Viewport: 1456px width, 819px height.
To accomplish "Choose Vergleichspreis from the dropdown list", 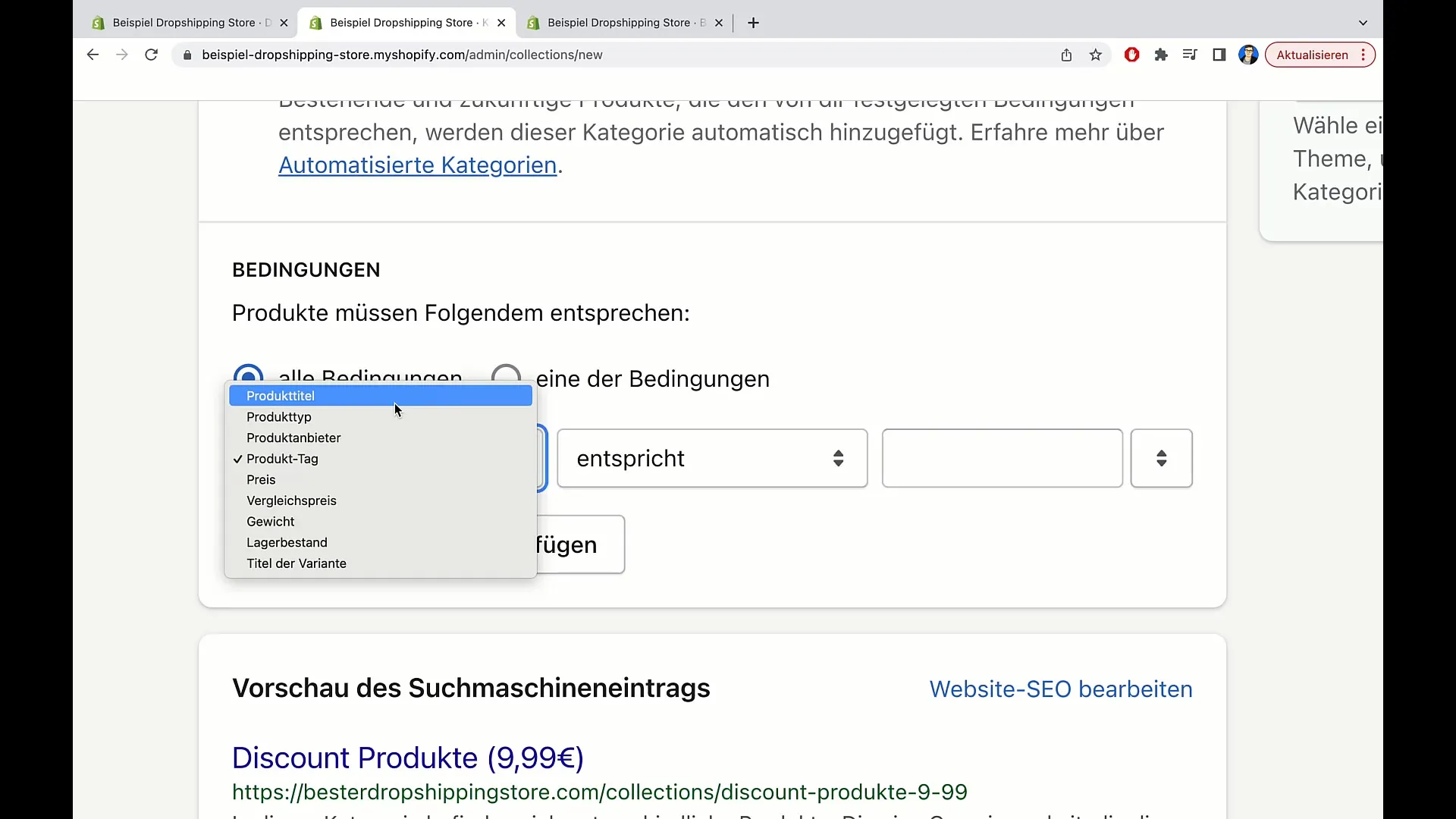I will click(381, 500).
